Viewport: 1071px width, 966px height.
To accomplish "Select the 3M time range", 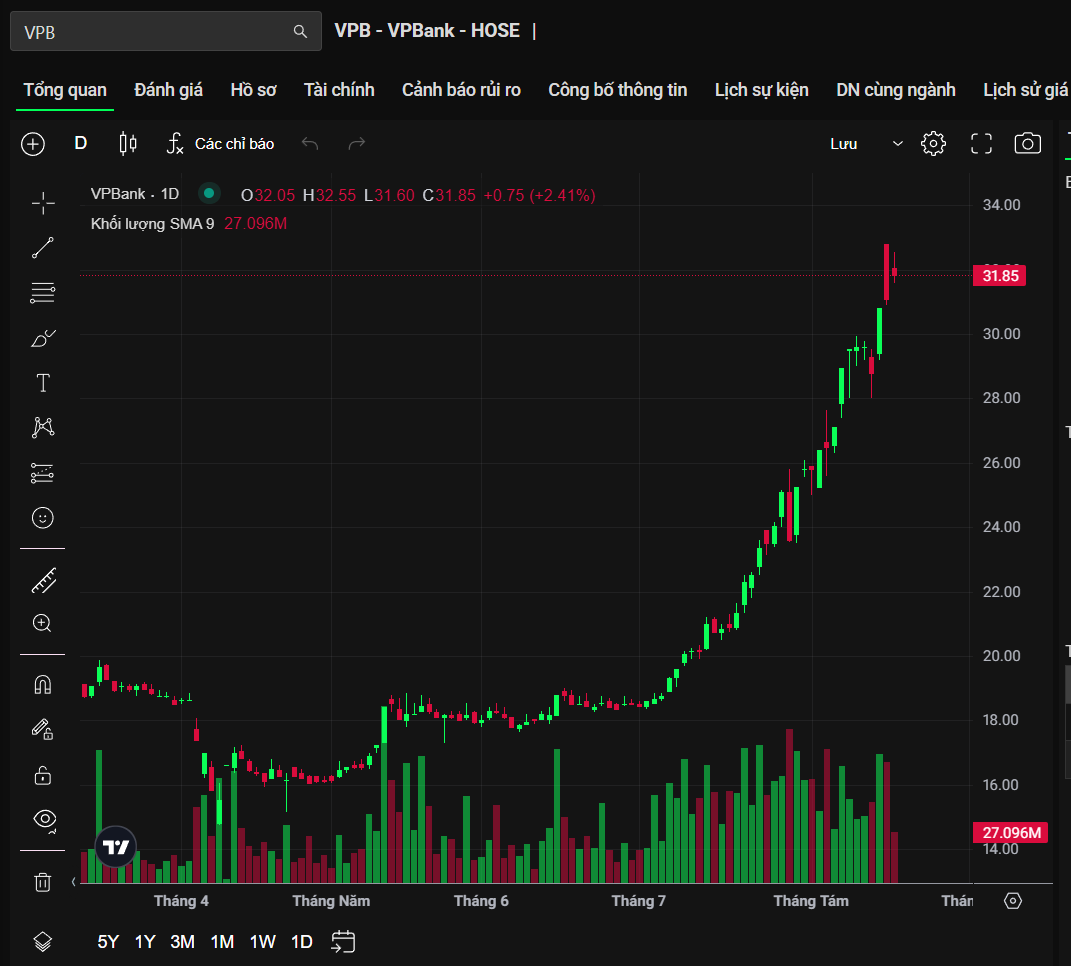I will pos(182,941).
